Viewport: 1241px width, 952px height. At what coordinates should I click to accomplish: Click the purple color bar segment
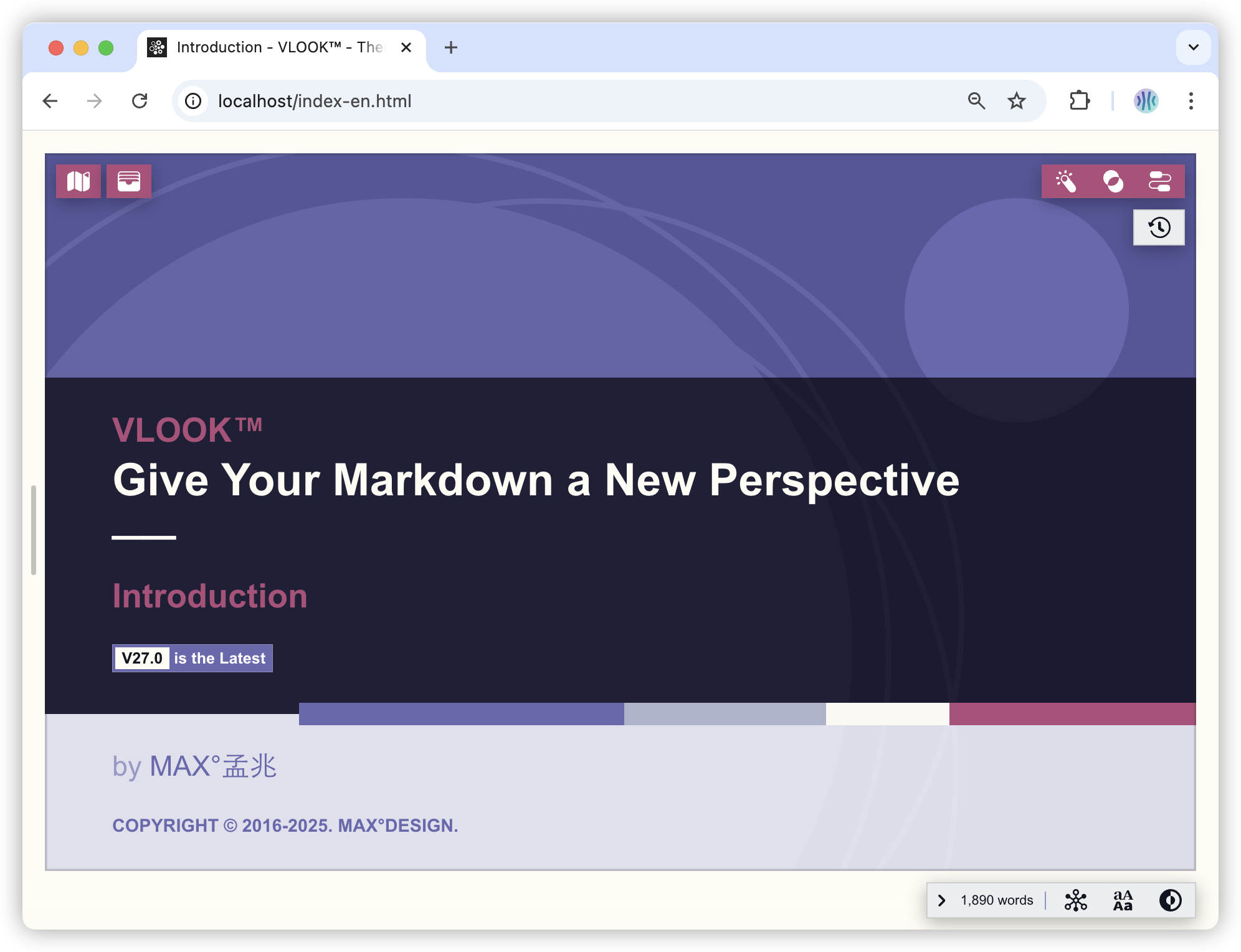[x=462, y=714]
